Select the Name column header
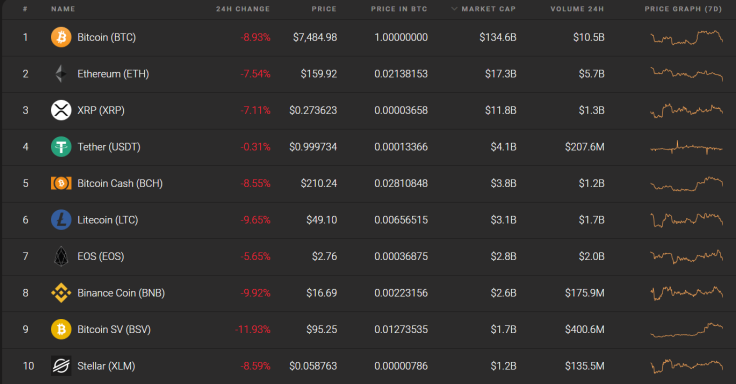Viewport: 736px width, 384px height. point(63,9)
